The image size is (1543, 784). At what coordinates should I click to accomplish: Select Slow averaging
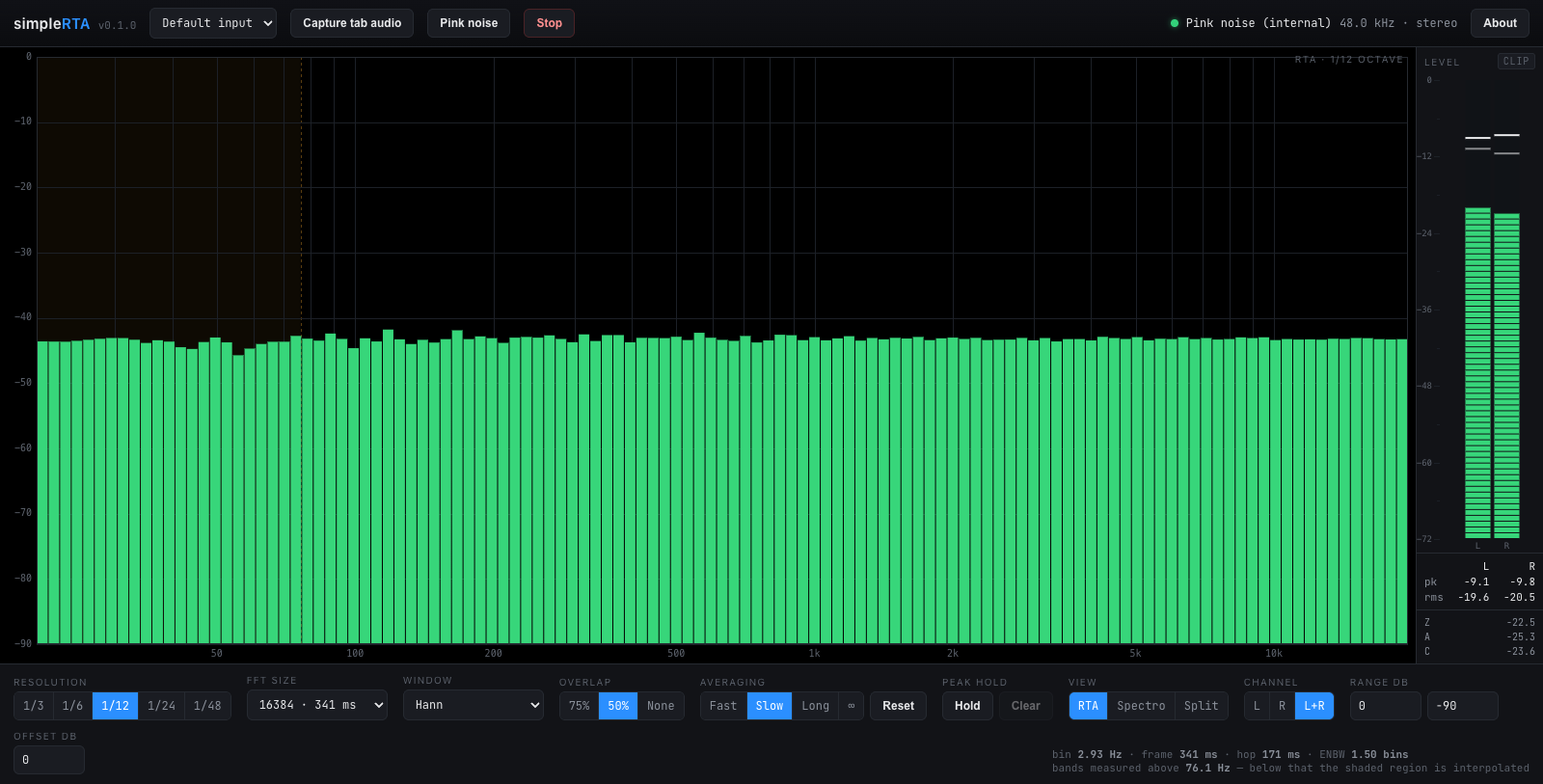770,706
